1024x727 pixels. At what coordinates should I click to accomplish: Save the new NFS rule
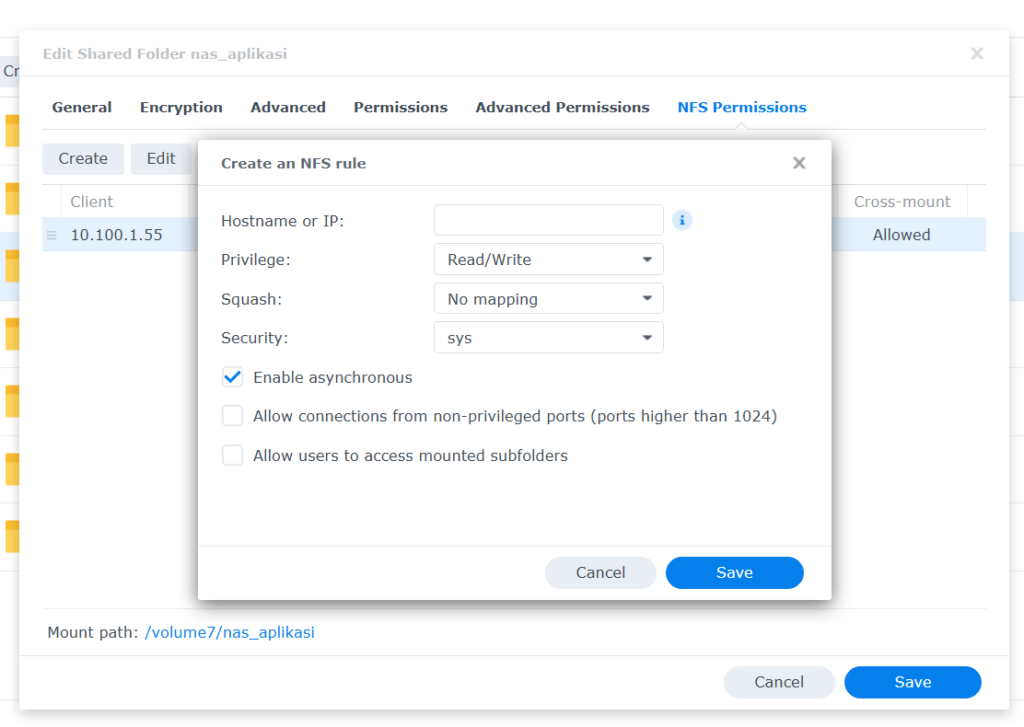(x=734, y=572)
